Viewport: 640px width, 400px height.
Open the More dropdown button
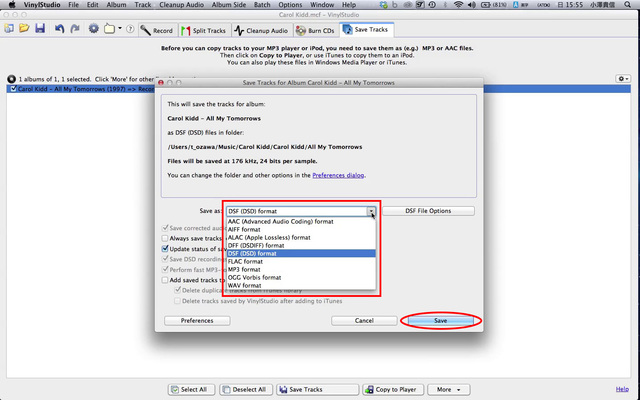click(x=449, y=389)
